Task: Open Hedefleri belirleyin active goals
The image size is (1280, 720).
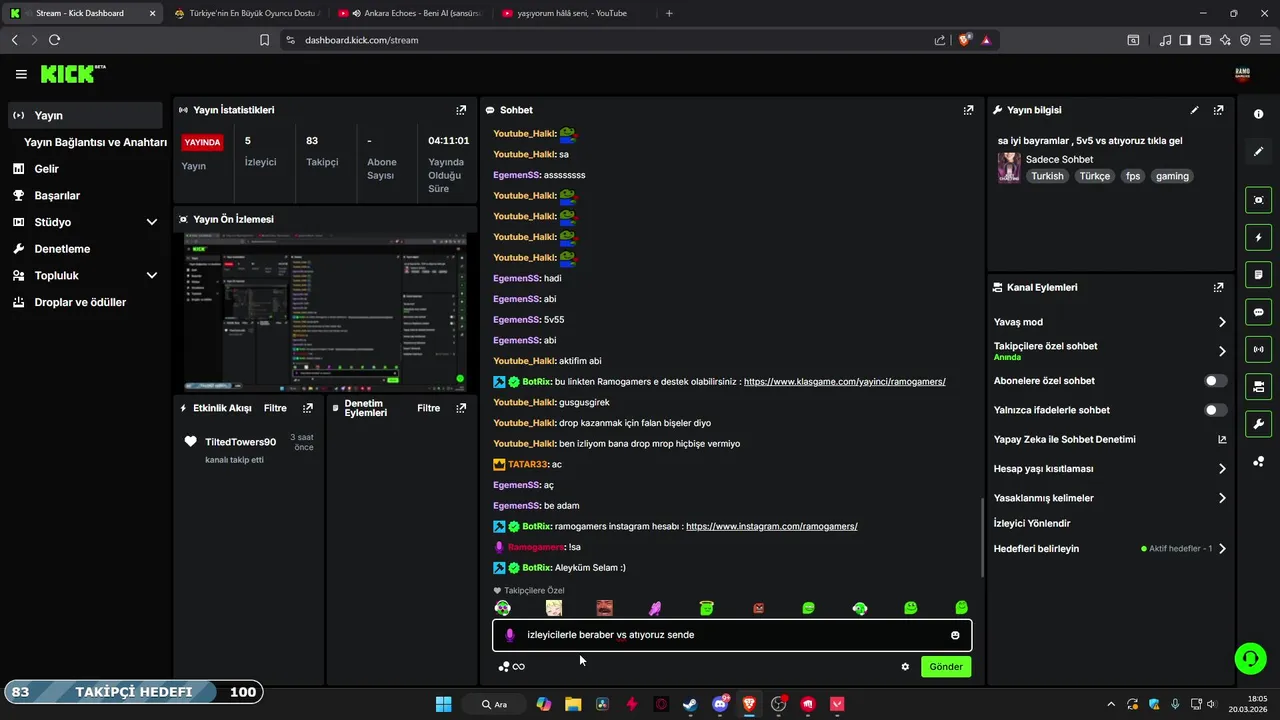Action: click(x=1109, y=549)
